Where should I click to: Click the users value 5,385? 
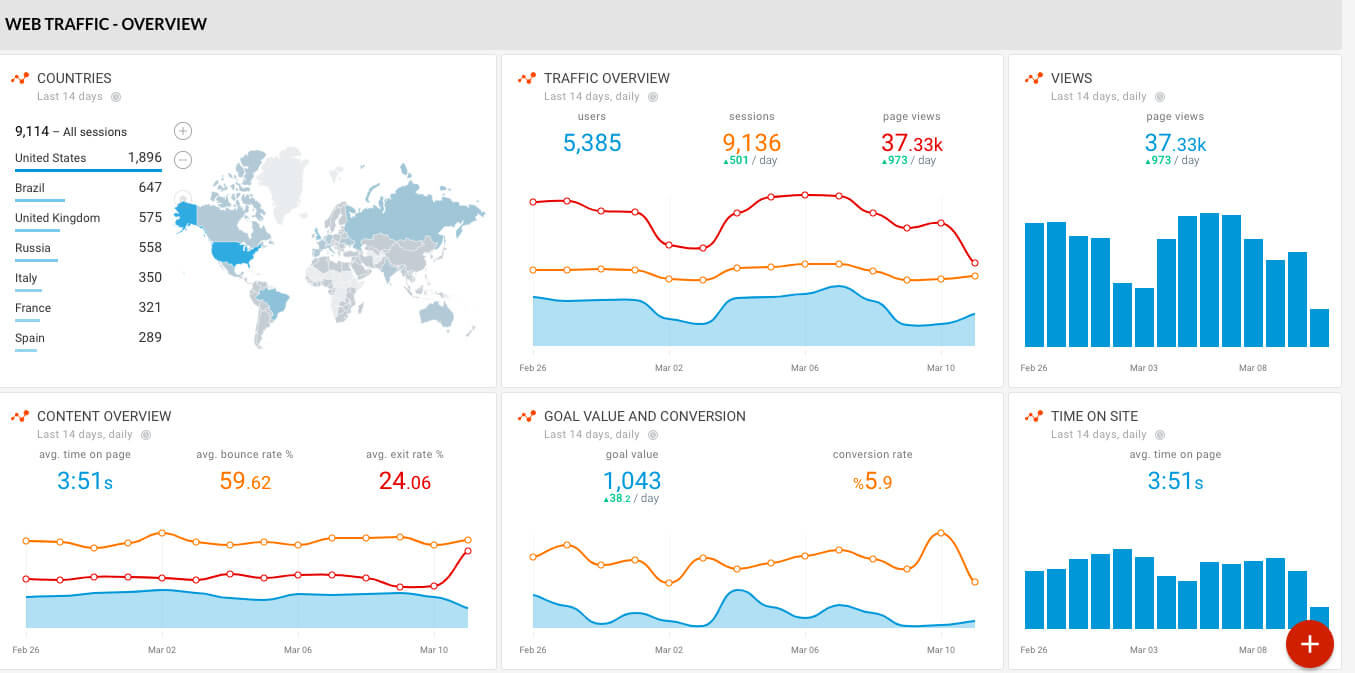click(x=592, y=143)
